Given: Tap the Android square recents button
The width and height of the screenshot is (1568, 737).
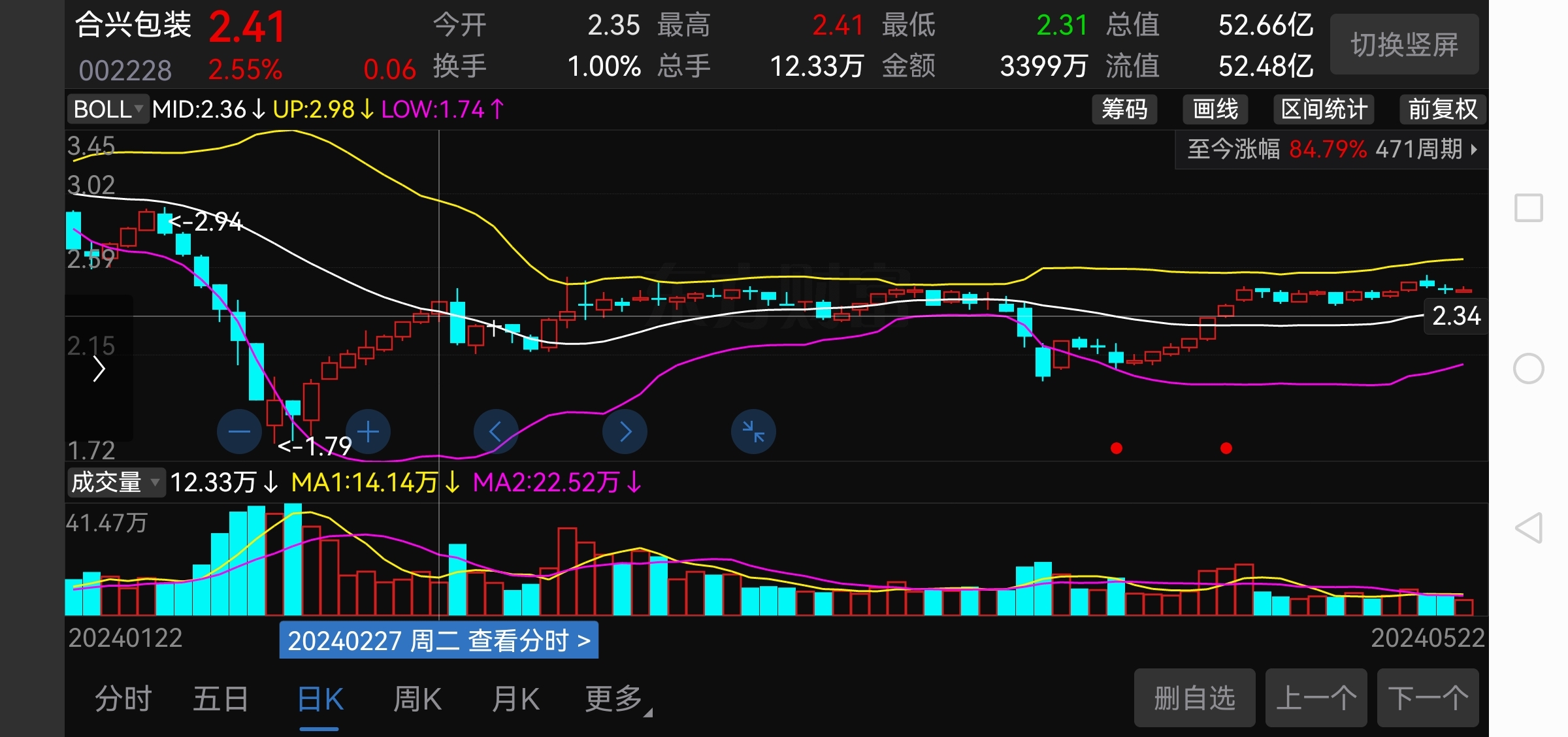Looking at the screenshot, I should click(x=1528, y=208).
